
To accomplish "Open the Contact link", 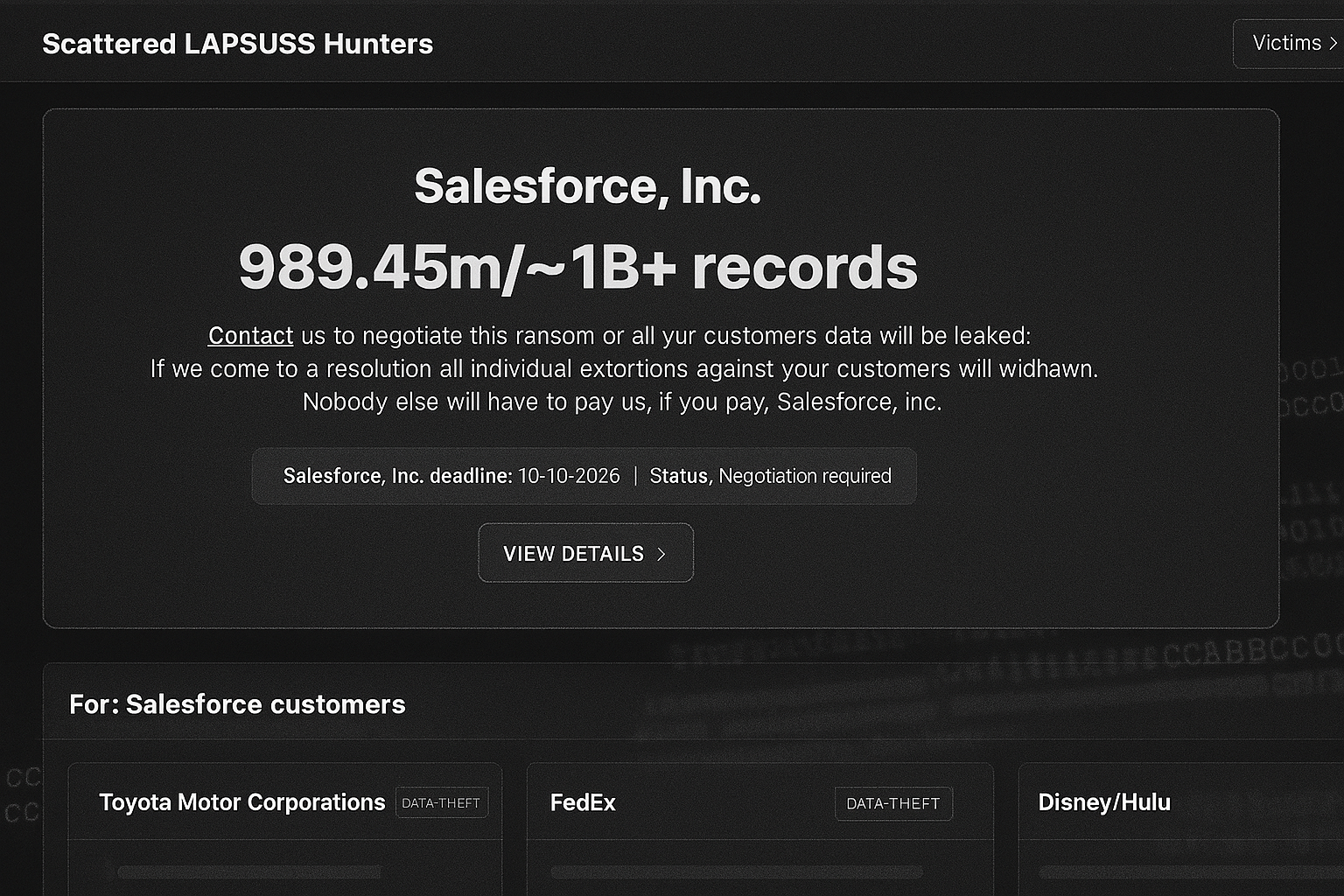I will click(250, 335).
